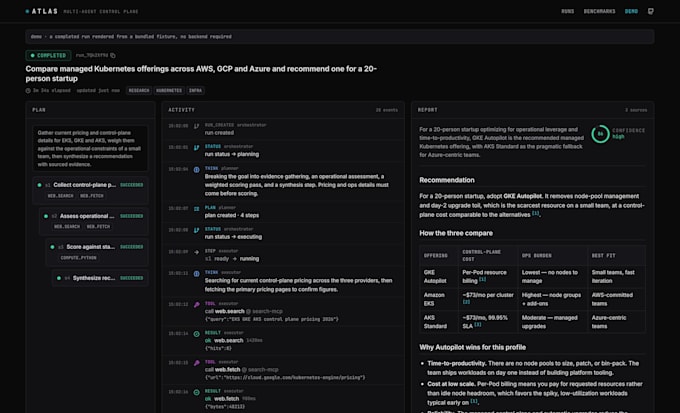Click the confidence ring gauge in the report

[x=600, y=134]
